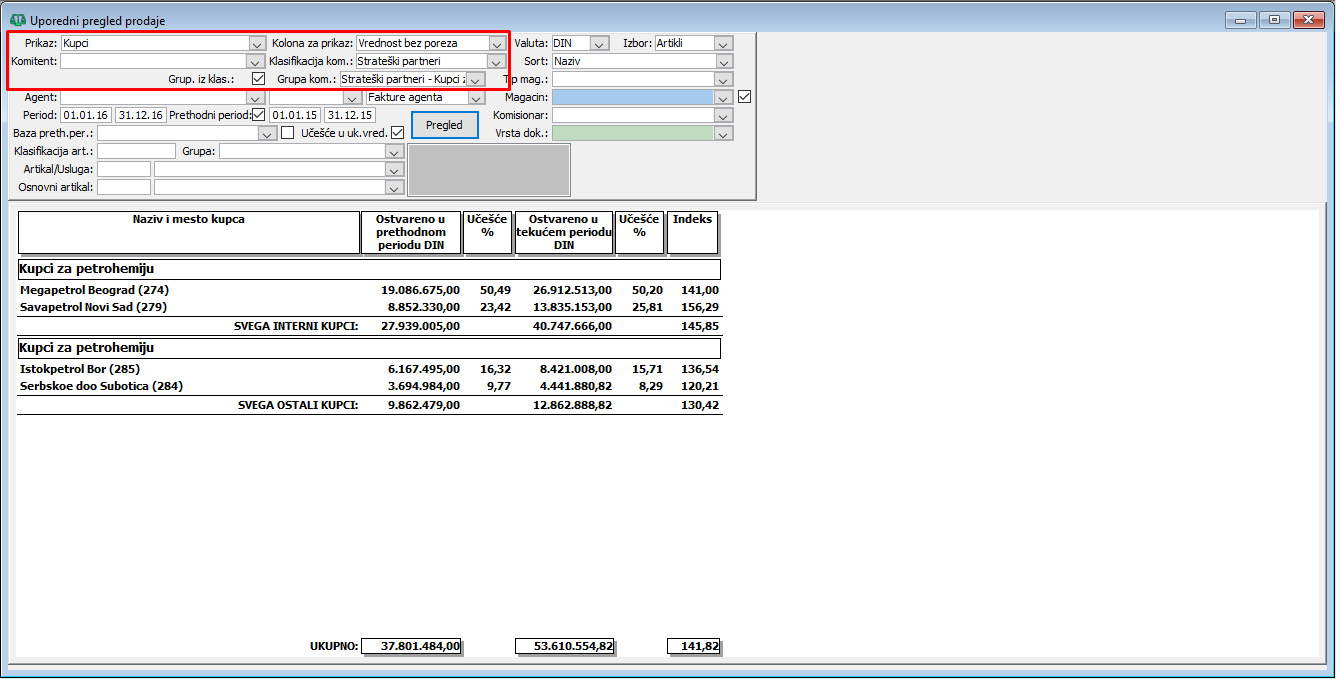Image resolution: width=1336 pixels, height=679 pixels.
Task: Select the Istokpetrol Bor (285) row
Action: (370, 369)
